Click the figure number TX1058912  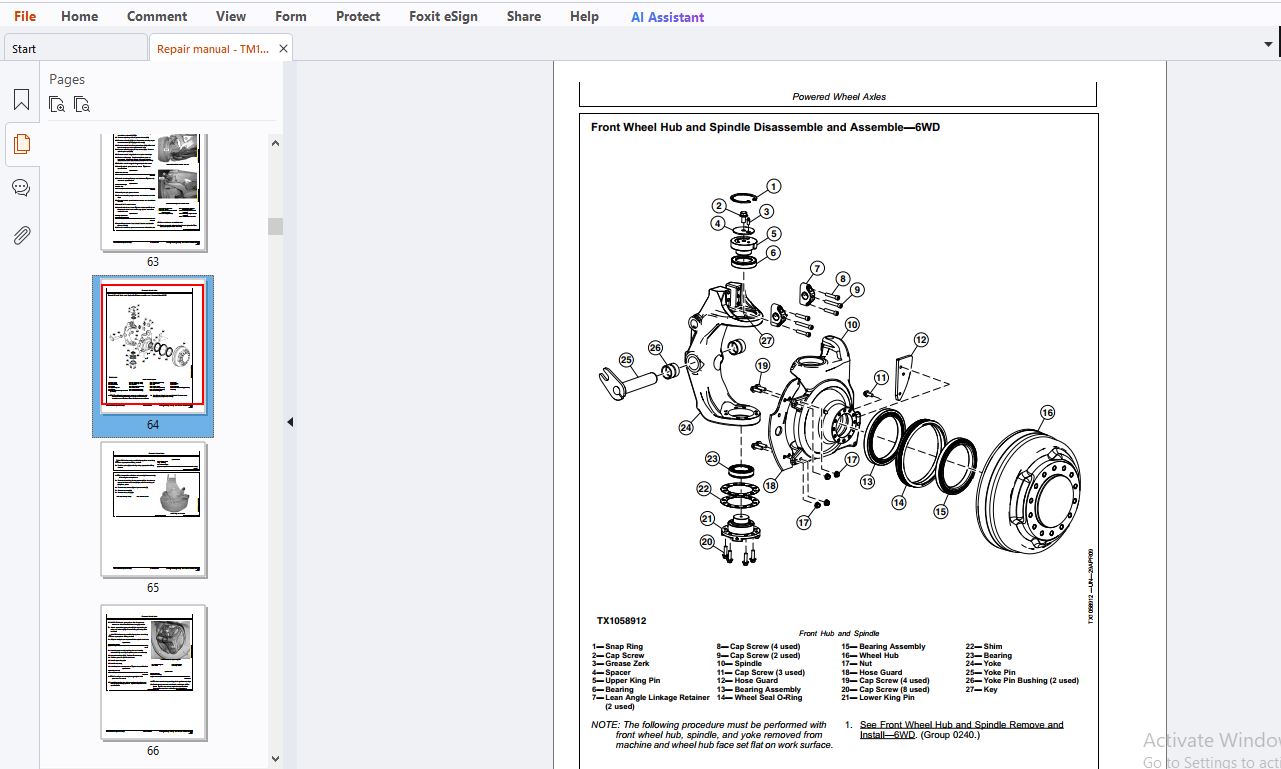click(621, 621)
